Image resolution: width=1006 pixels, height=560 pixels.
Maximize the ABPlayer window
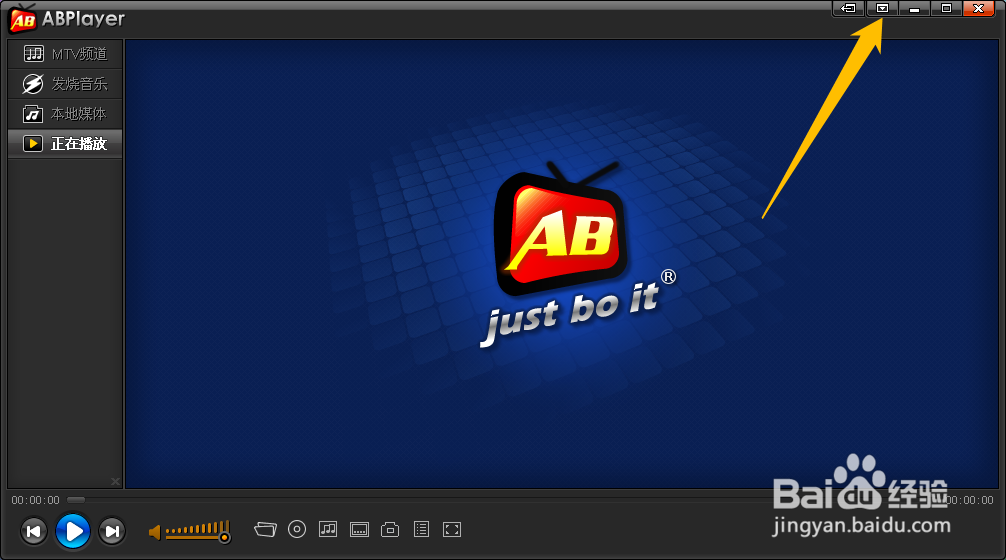click(946, 8)
